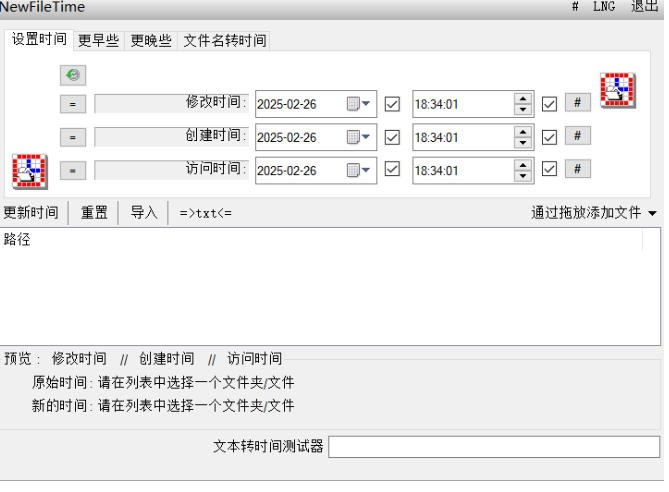Viewport: 669px width, 492px height.
Task: Click the 导入 button
Action: click(144, 213)
